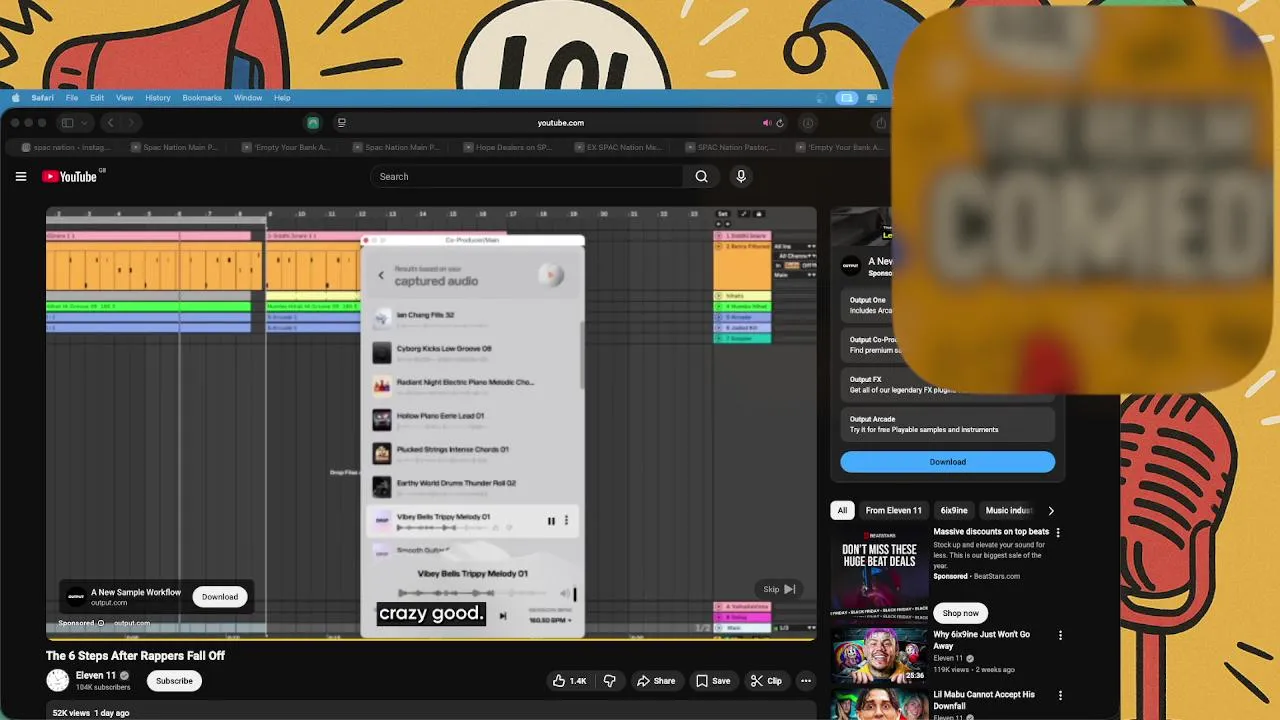Click the output.com advertiser logo on the ad overlay
The image size is (1280, 720).
76,596
